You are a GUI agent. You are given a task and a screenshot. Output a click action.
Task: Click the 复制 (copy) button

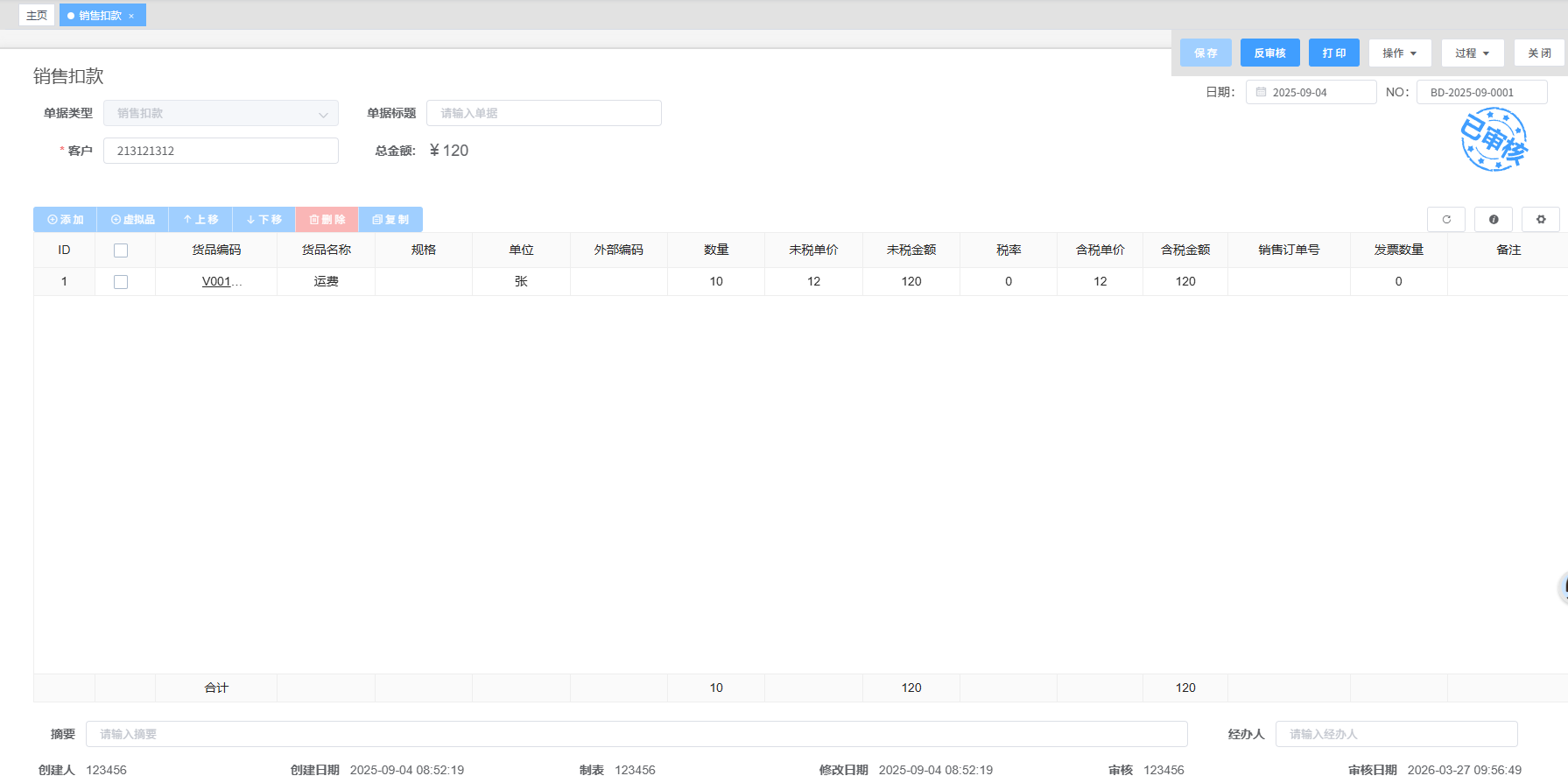pyautogui.click(x=390, y=220)
